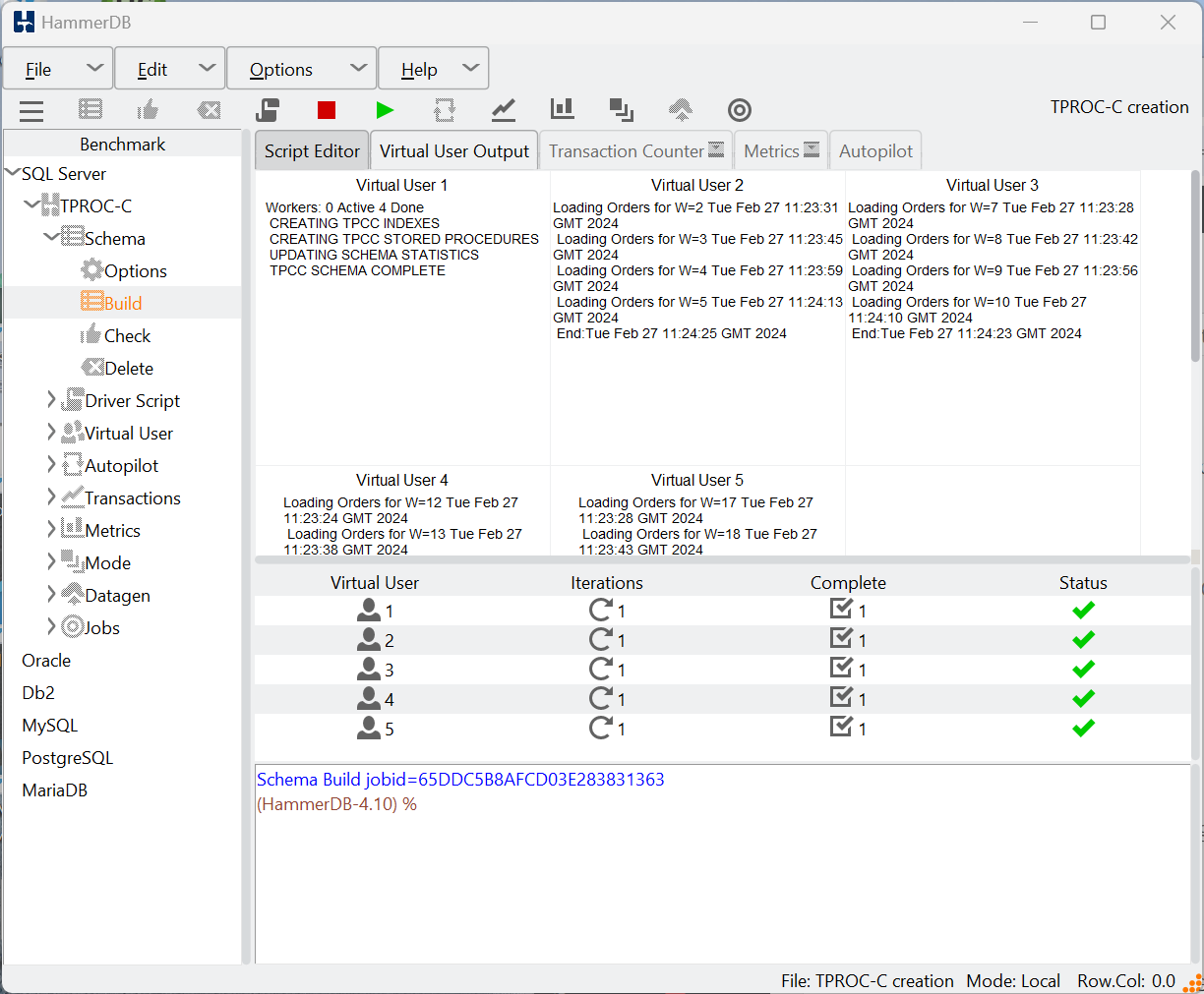Expand the Jobs tree node
This screenshot has height=994, width=1204.
pyautogui.click(x=51, y=626)
